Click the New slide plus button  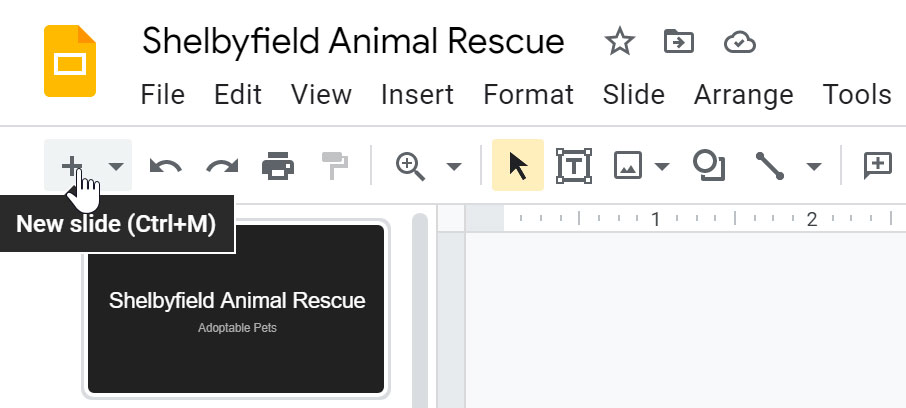[x=72, y=165]
